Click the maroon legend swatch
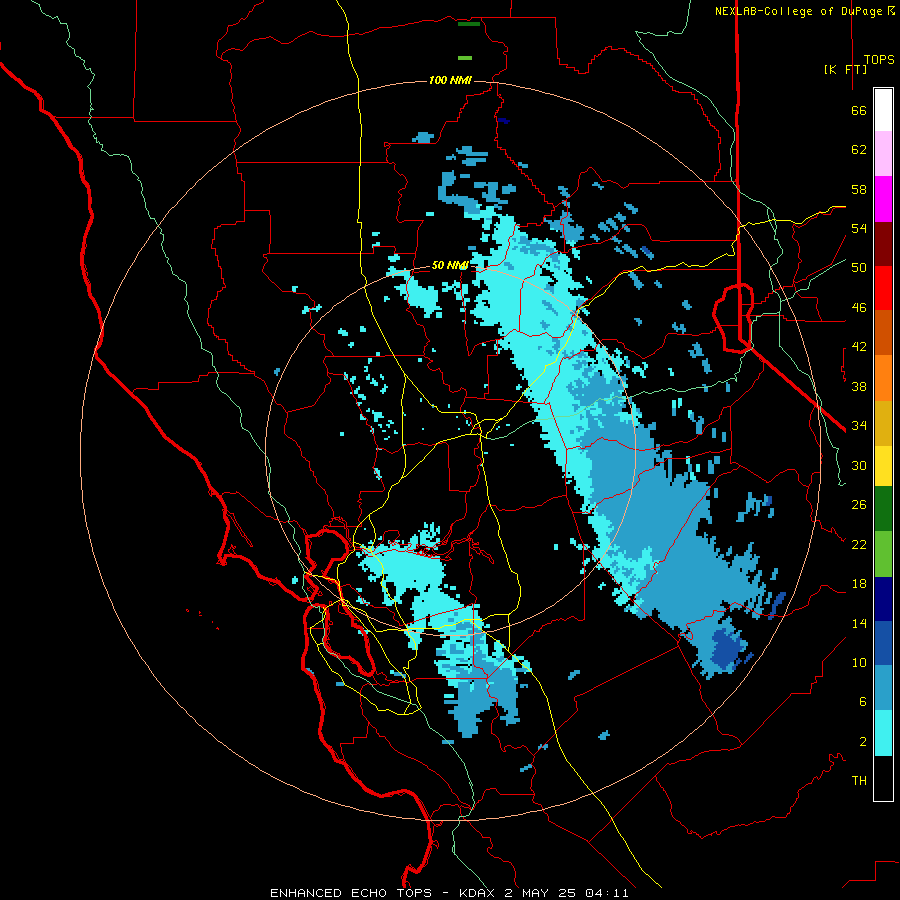This screenshot has width=900, height=900. pyautogui.click(x=883, y=244)
